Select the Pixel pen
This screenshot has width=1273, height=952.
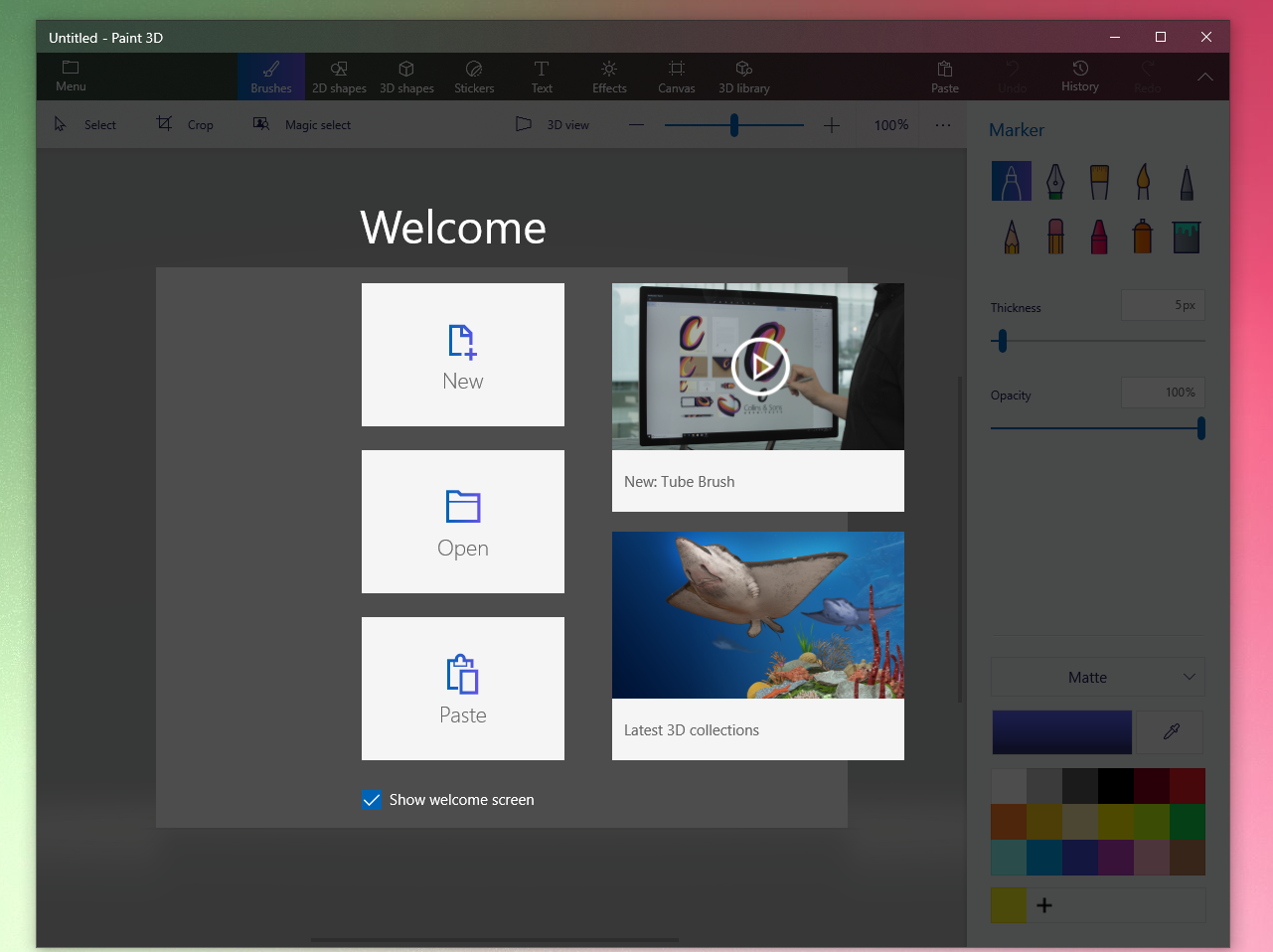pos(1186,181)
